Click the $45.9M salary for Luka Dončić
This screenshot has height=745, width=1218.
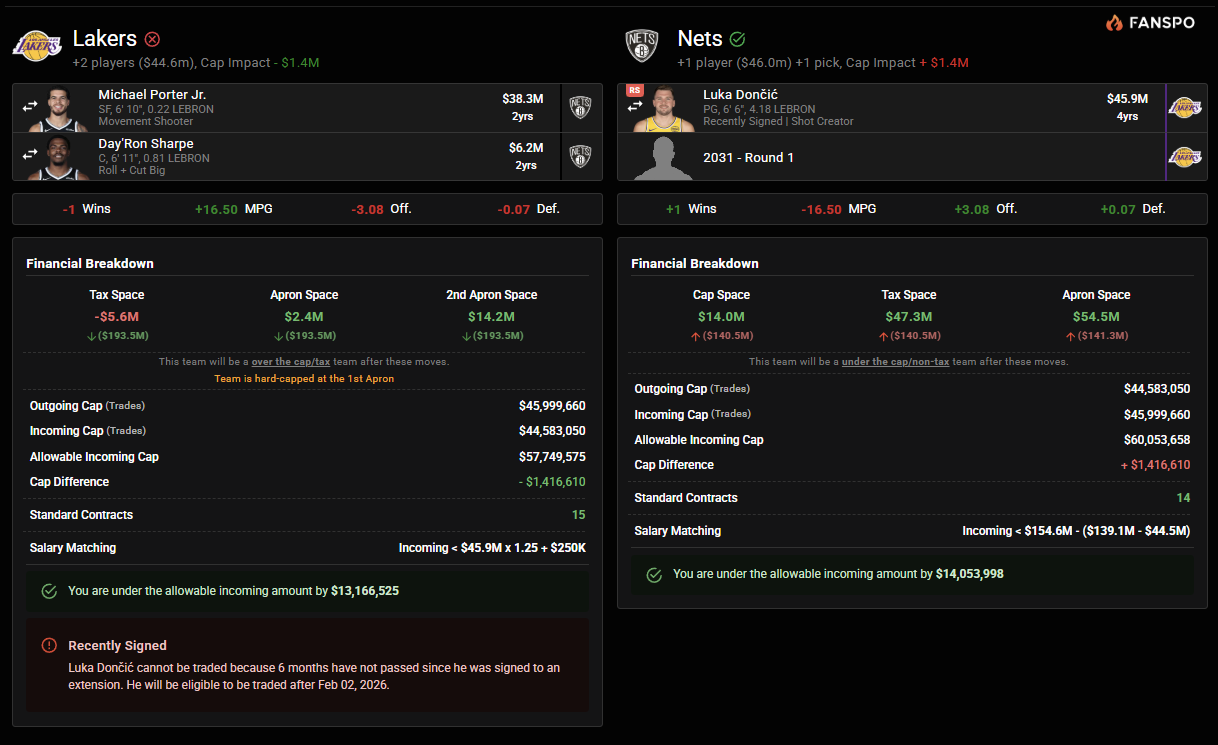pos(1127,99)
